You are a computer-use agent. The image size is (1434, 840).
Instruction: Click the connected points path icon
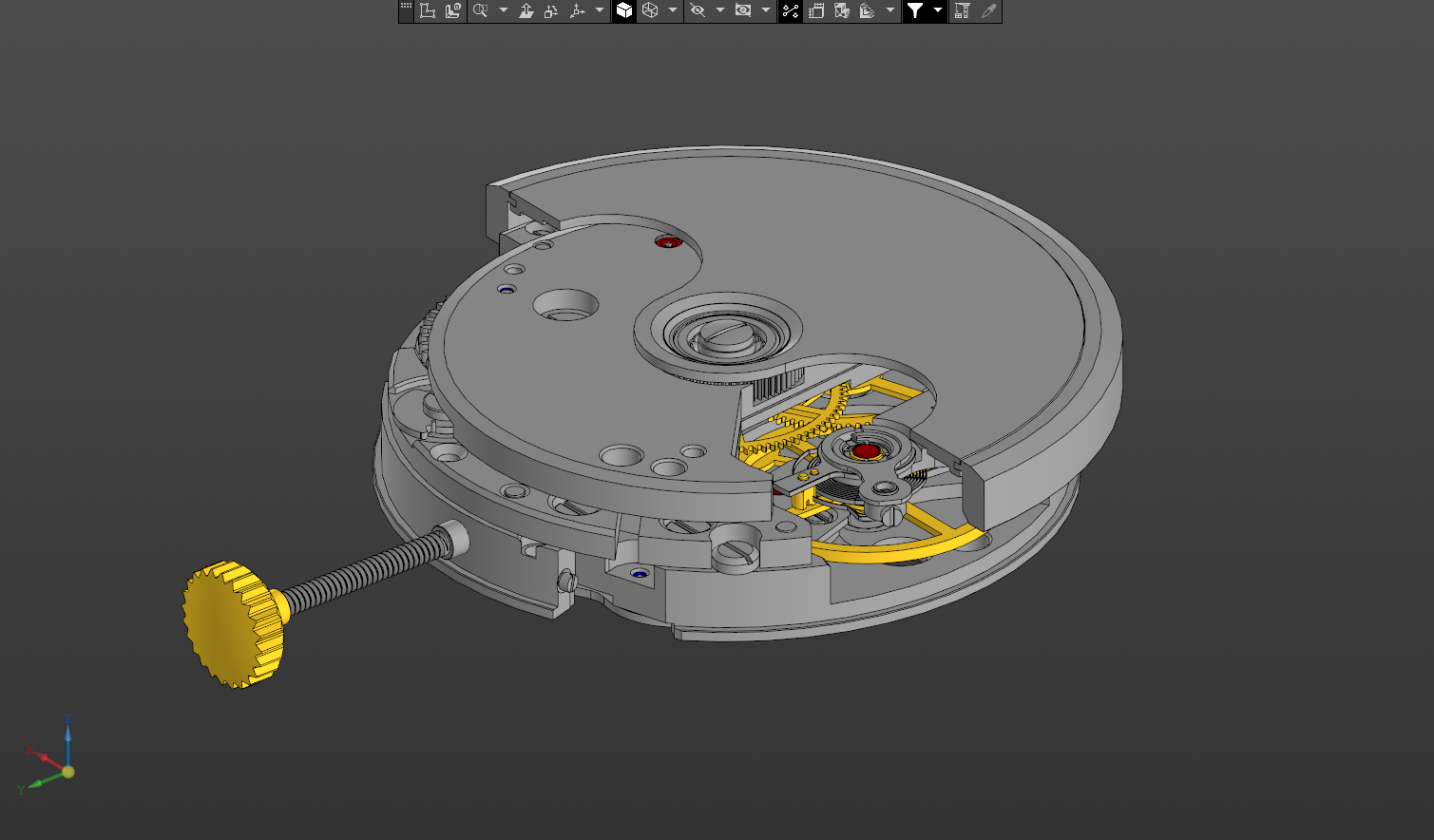pyautogui.click(x=790, y=10)
